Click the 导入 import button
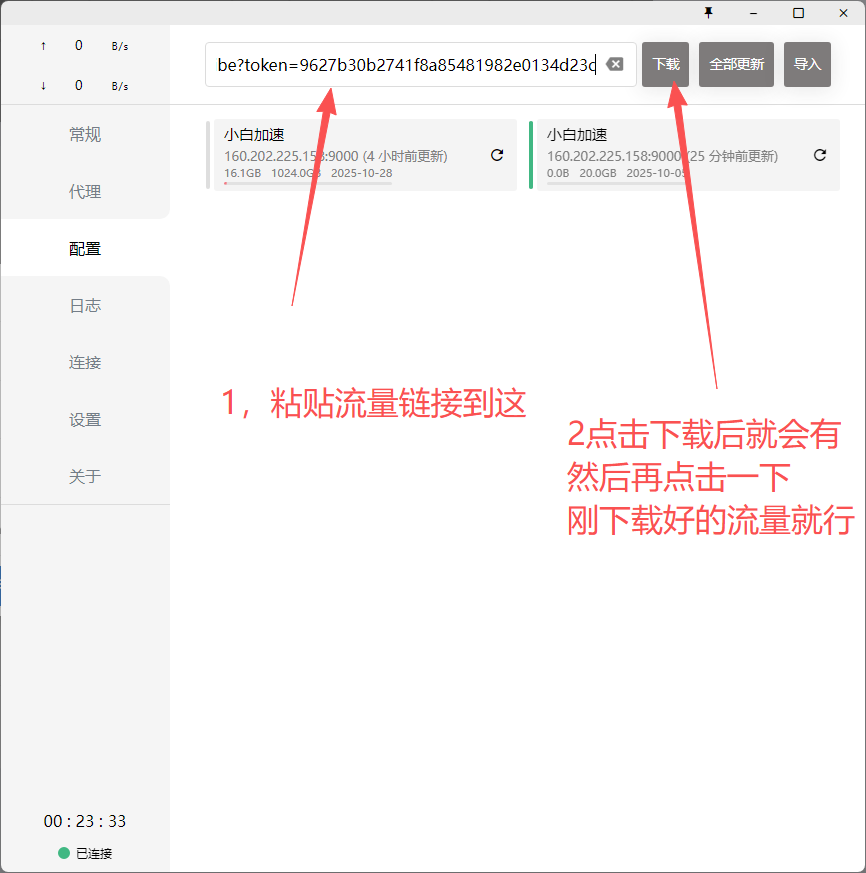The height and width of the screenshot is (873, 866). (807, 64)
